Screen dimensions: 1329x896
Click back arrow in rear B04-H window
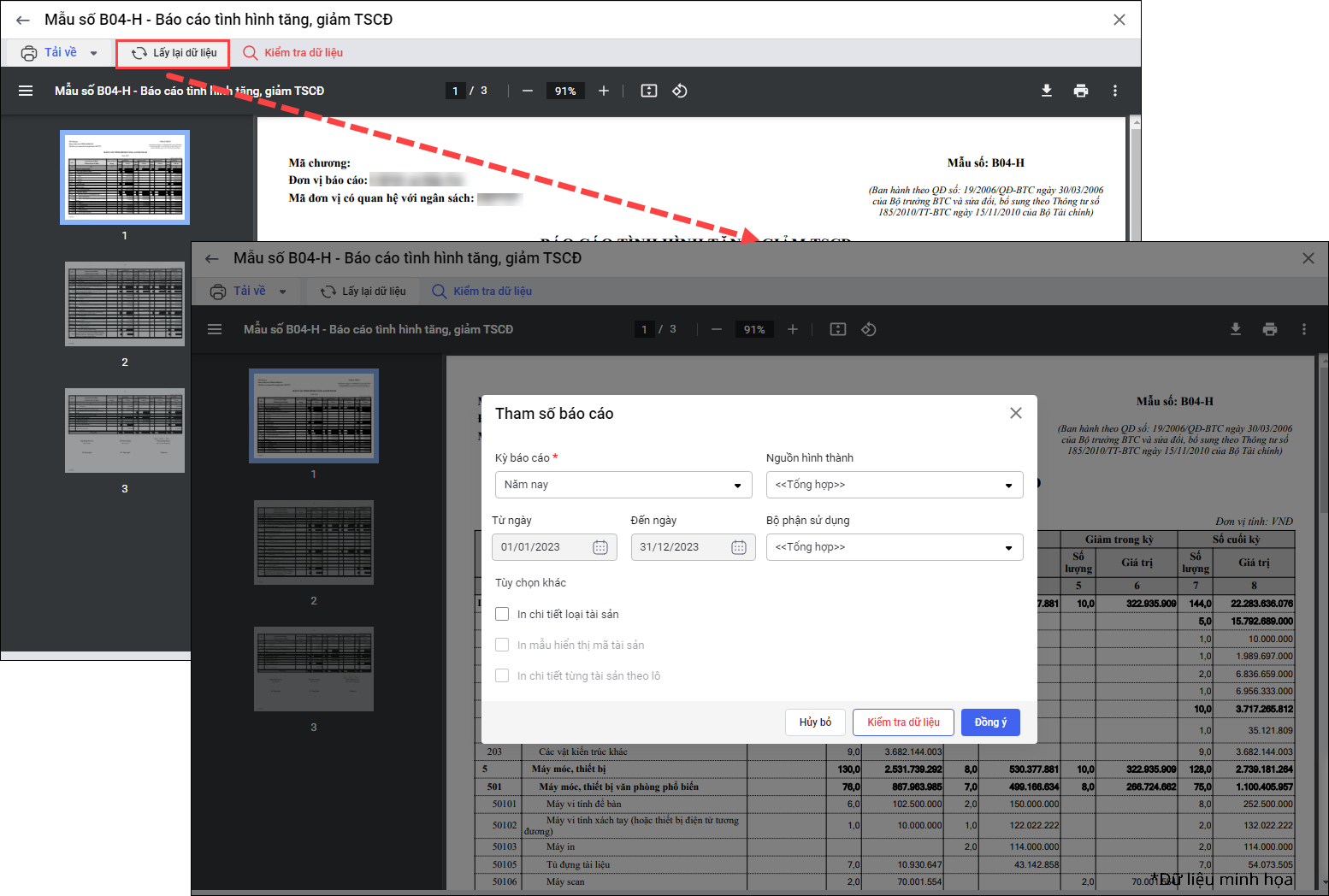23,20
